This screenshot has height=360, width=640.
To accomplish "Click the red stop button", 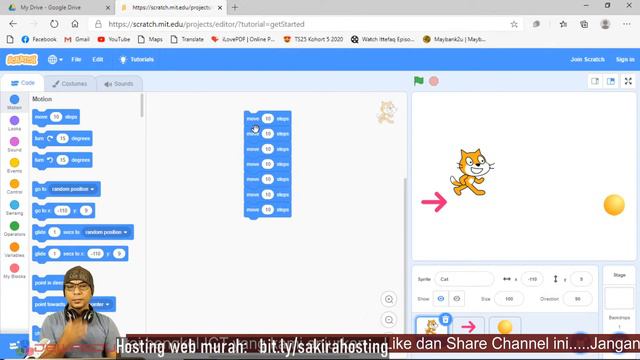I will click(433, 81).
